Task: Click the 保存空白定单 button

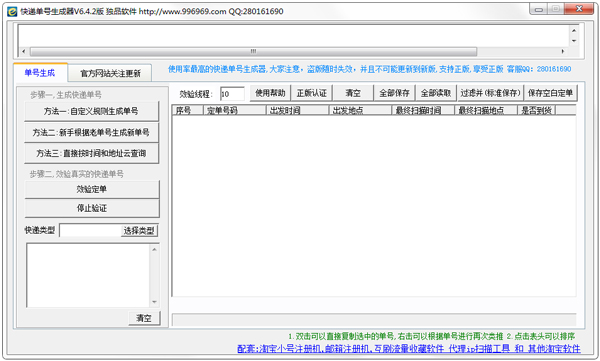Action: 550,93
